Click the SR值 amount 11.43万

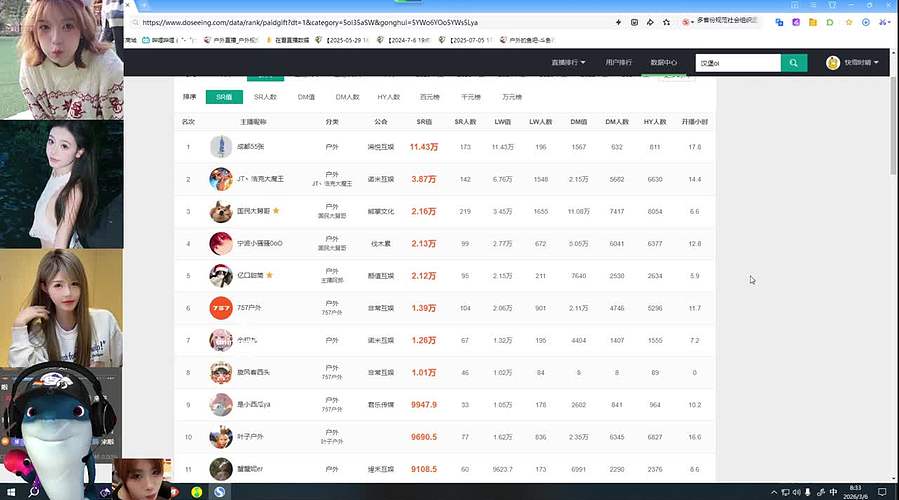[424, 147]
